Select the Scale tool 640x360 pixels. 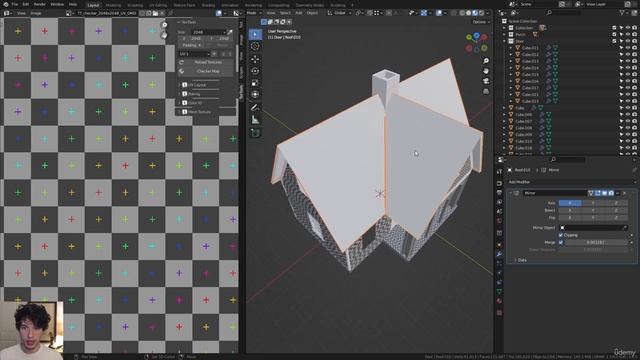255,83
